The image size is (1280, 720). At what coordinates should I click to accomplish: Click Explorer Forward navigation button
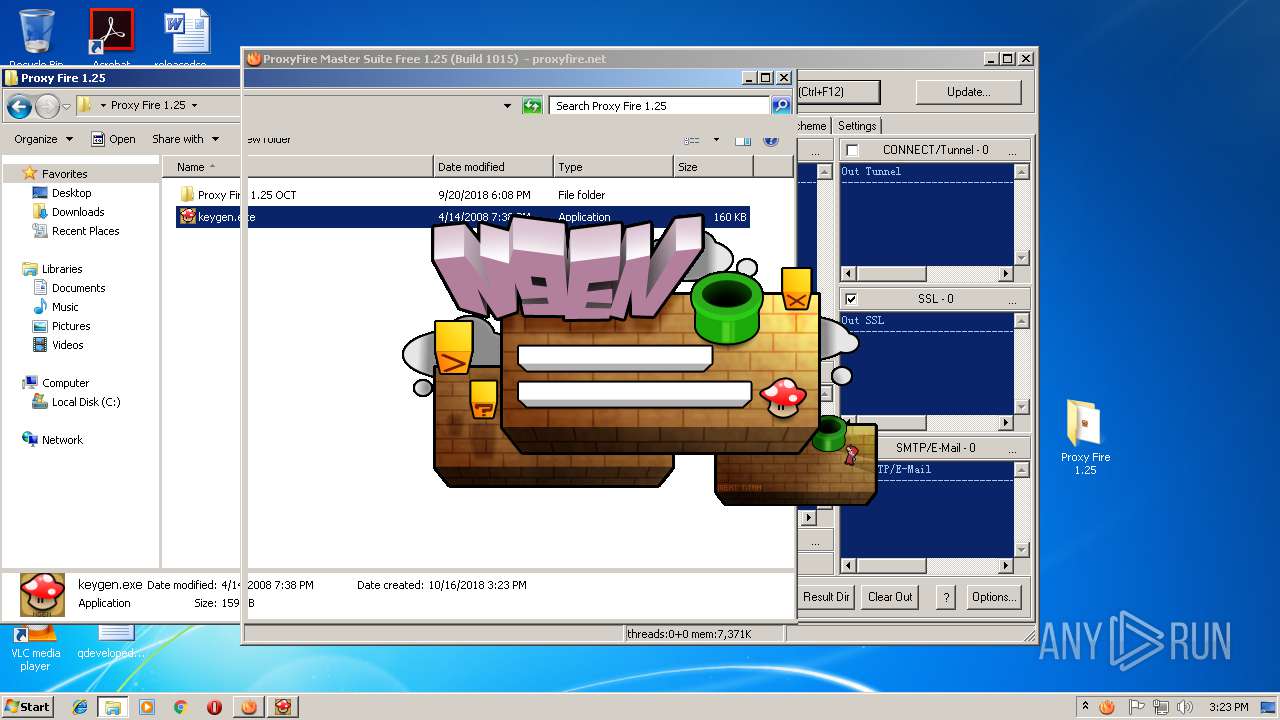pos(47,105)
